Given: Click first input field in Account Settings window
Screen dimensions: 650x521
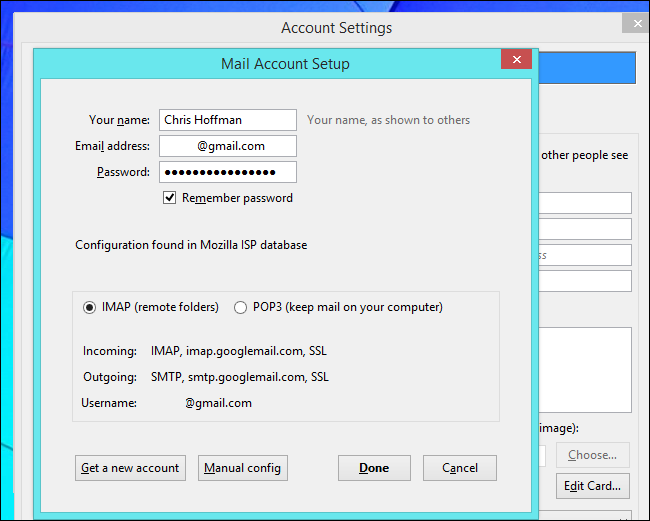Looking at the screenshot, I should point(585,203).
